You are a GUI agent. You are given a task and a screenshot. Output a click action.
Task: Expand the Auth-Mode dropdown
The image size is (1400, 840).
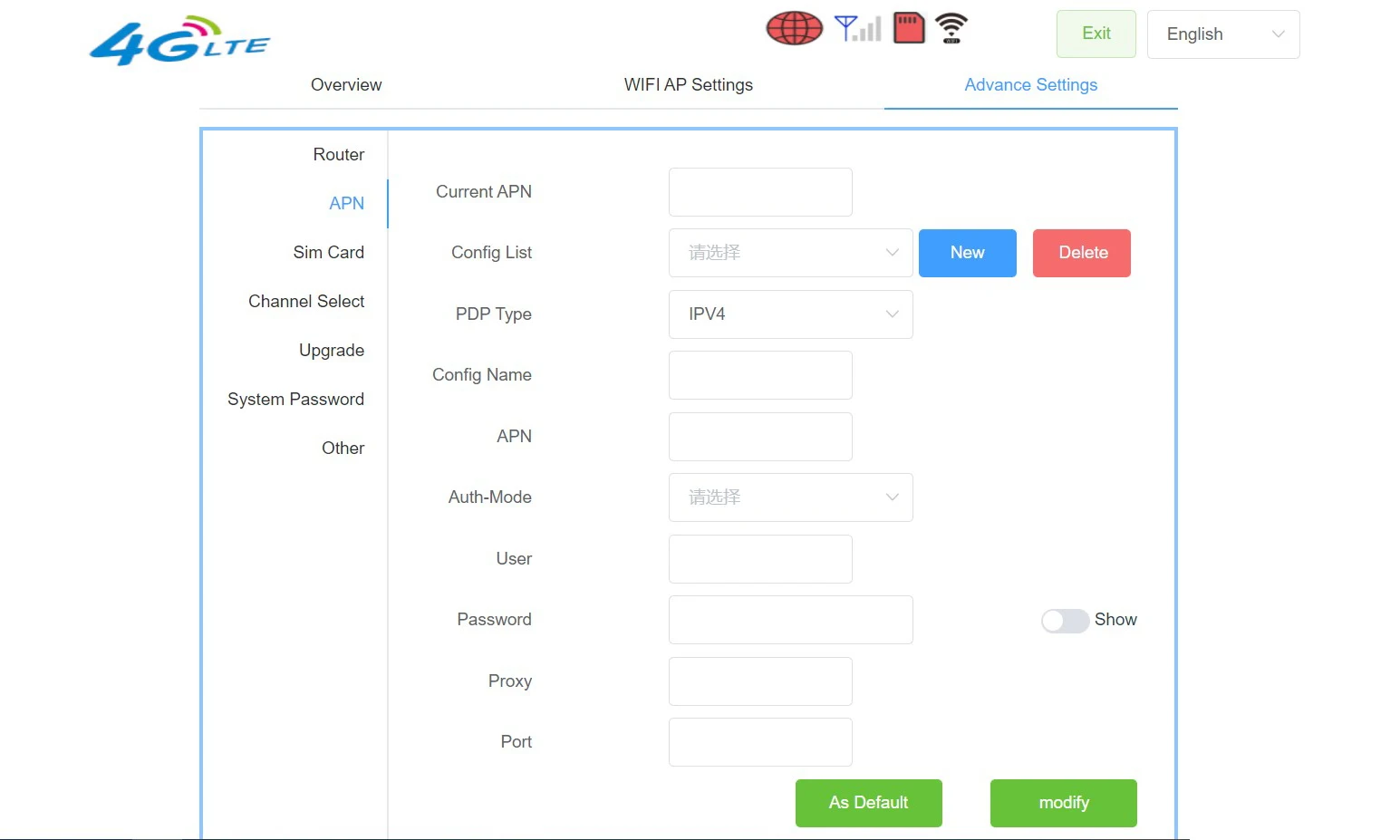point(790,497)
